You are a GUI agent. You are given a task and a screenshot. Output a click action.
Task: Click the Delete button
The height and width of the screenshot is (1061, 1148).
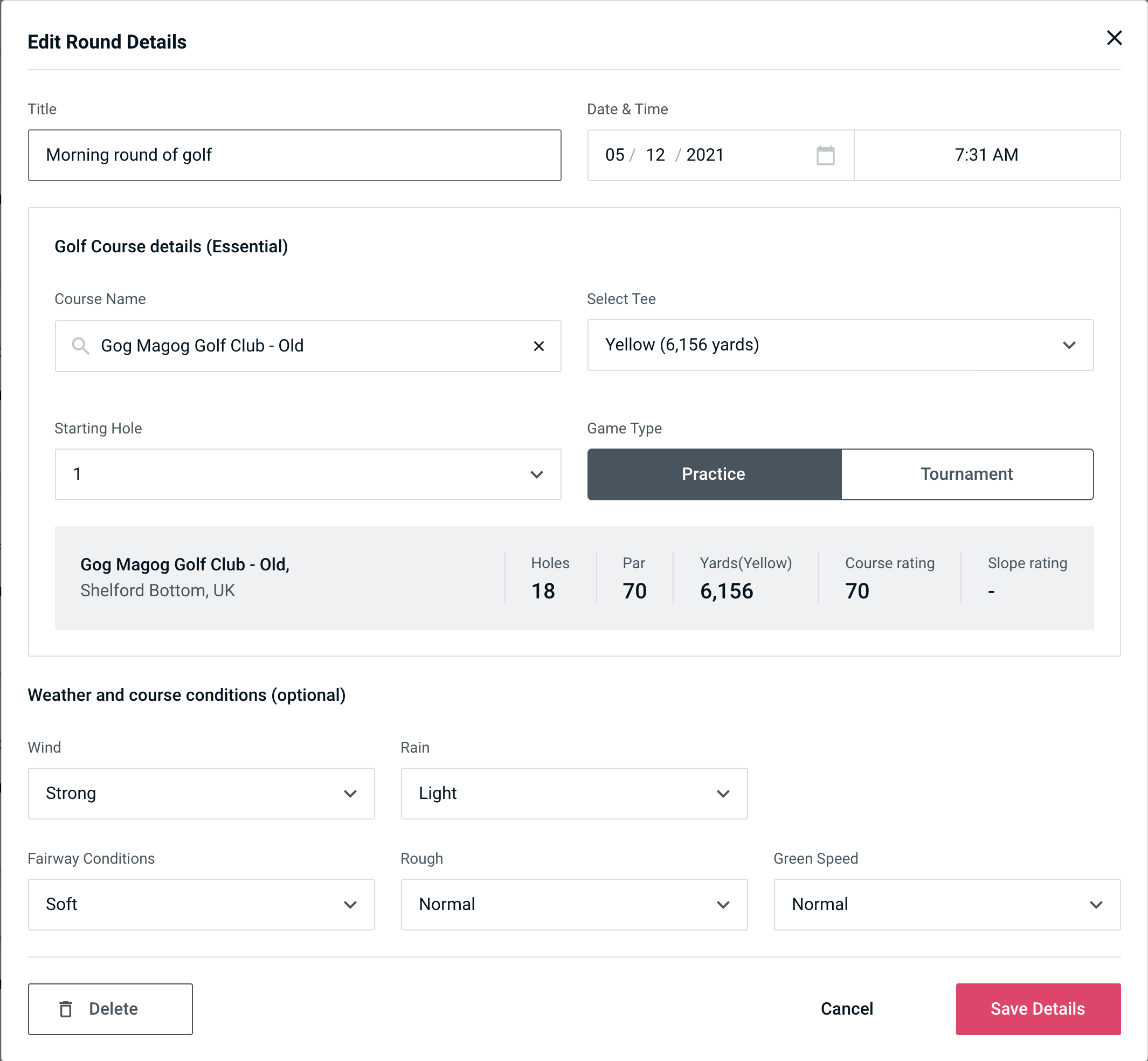110,1008
